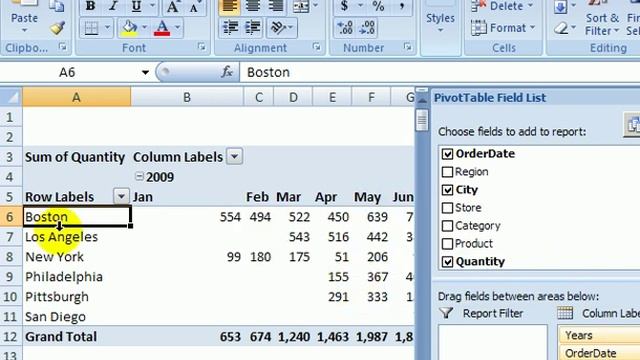Image resolution: width=640 pixels, height=360 pixels.
Task: Click Decrease Decimal icon
Action: coord(367,28)
